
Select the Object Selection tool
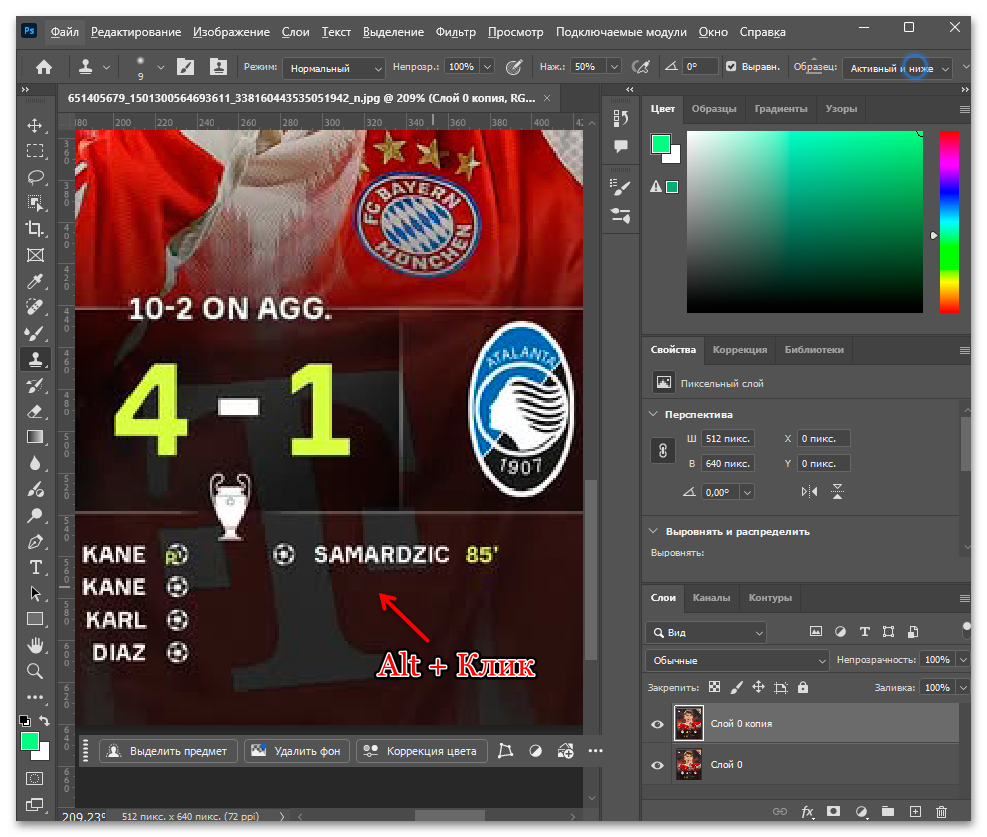coord(35,203)
